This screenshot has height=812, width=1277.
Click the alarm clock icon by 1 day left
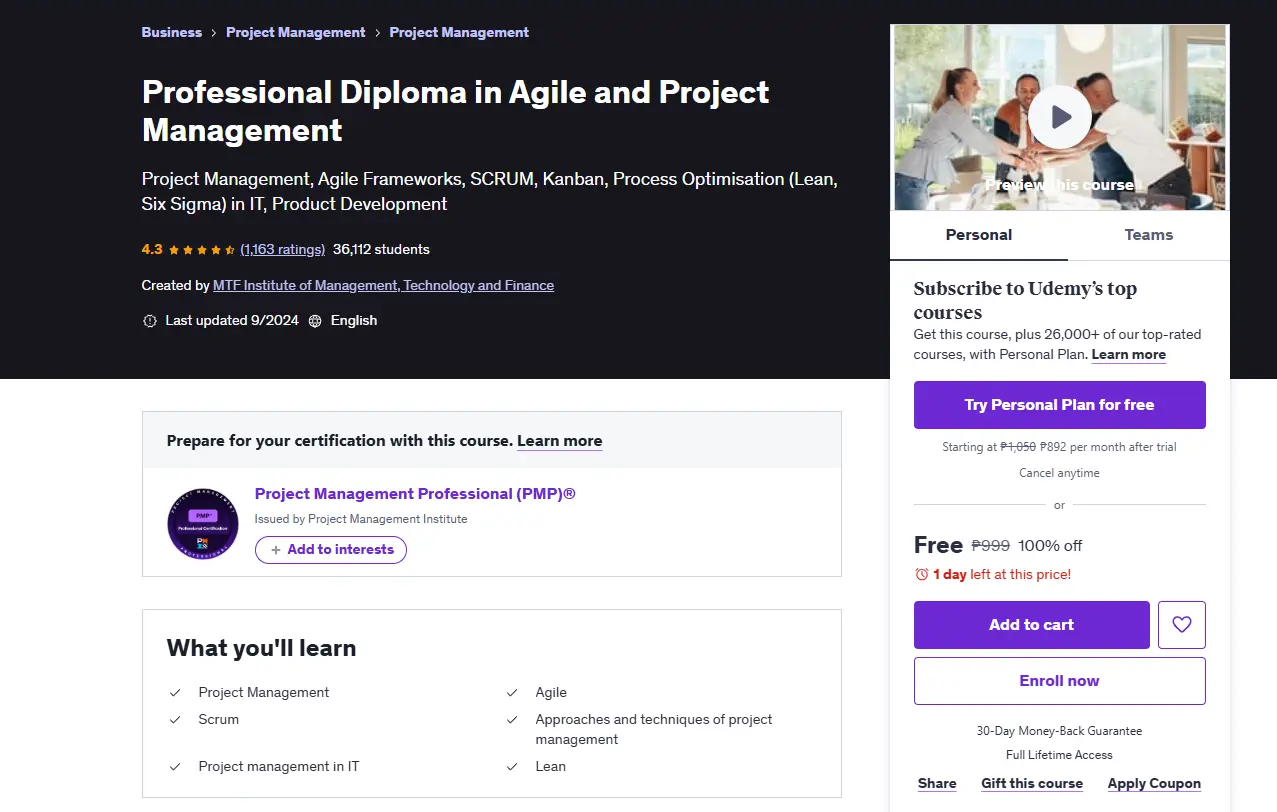pyautogui.click(x=922, y=574)
